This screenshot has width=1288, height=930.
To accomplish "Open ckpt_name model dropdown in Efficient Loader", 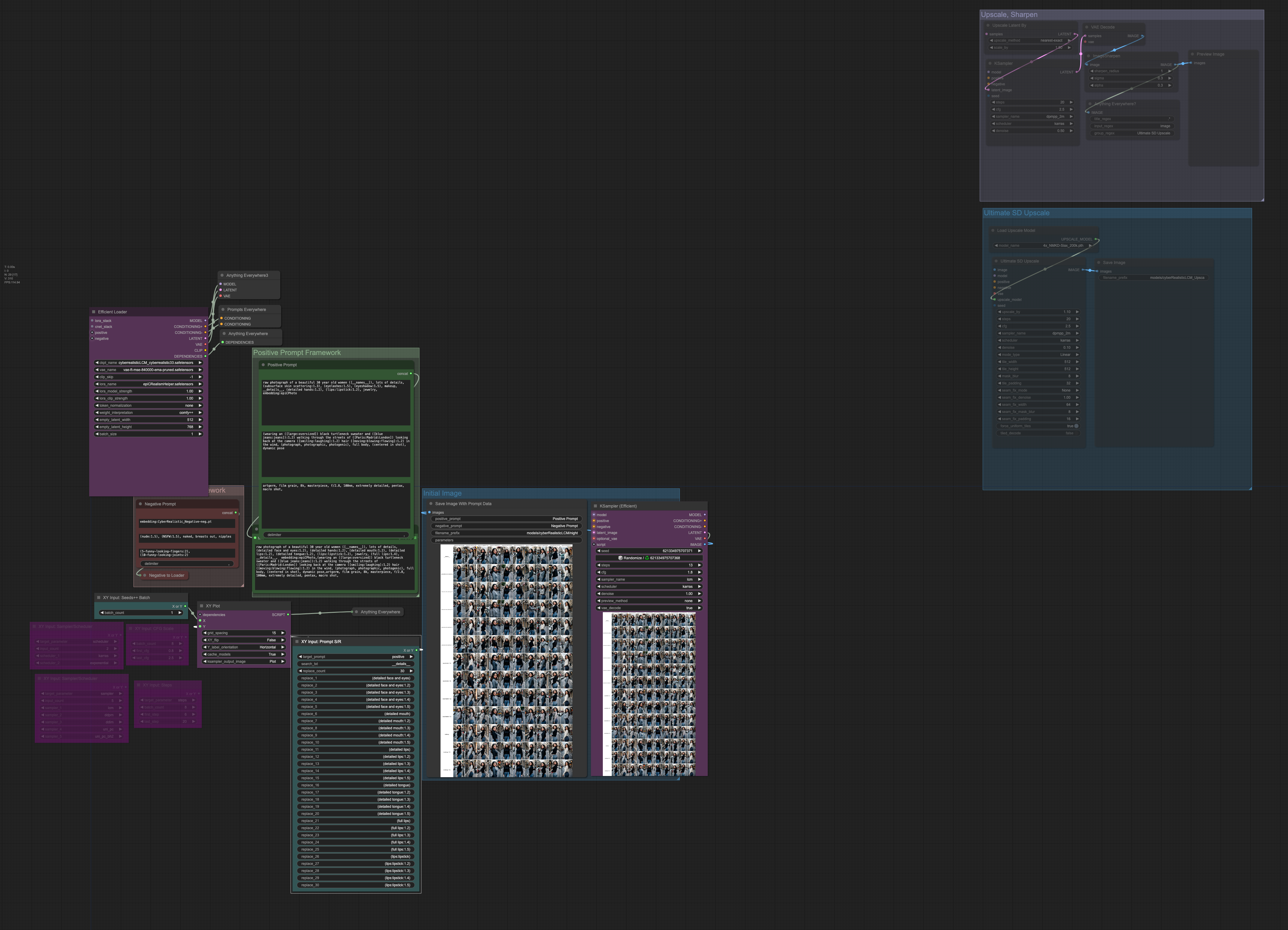I will (x=148, y=362).
